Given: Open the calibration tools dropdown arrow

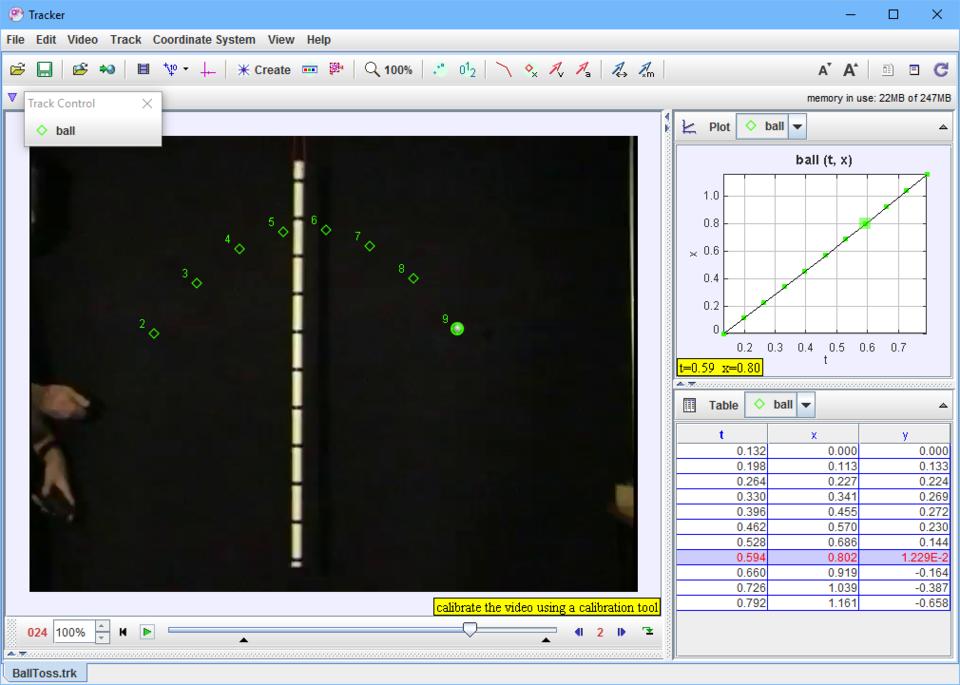Looking at the screenshot, I should click(186, 70).
